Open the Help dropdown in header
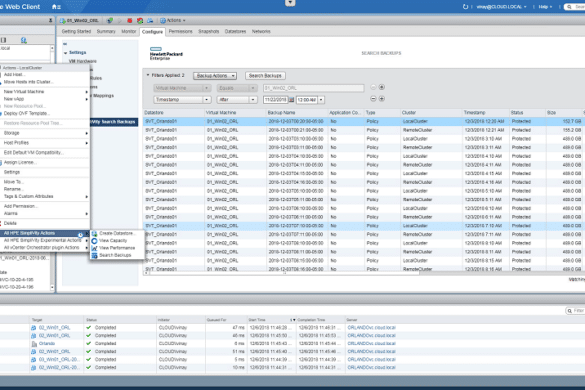585x390 pixels. tap(545, 7)
